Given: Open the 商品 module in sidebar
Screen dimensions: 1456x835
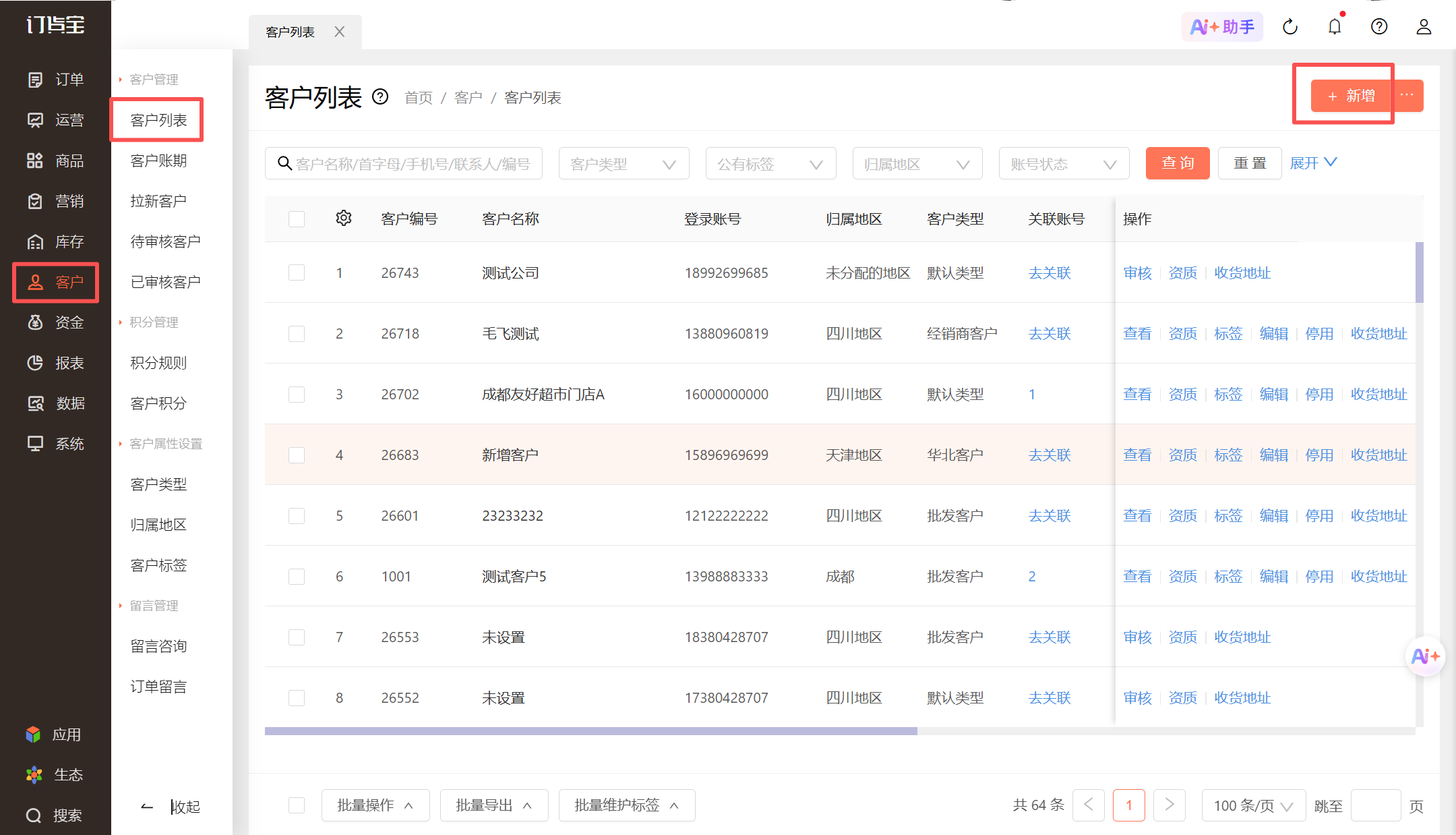Looking at the screenshot, I should coord(55,161).
